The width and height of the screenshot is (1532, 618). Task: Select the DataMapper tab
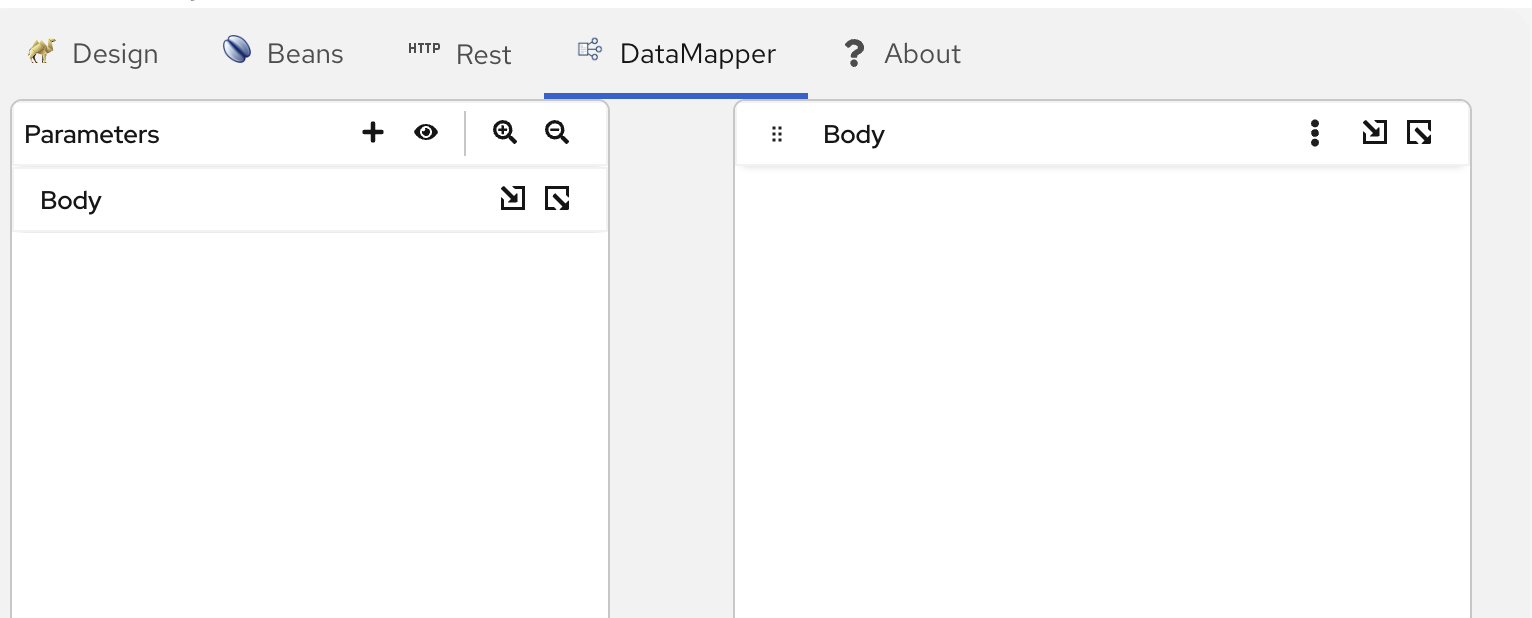tap(676, 53)
